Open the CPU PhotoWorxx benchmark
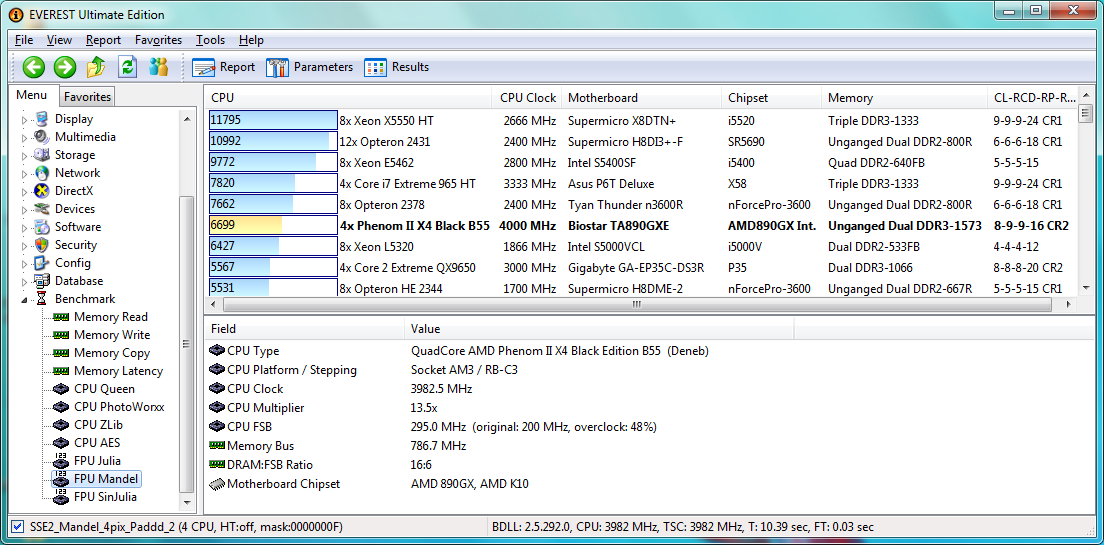 coord(119,406)
